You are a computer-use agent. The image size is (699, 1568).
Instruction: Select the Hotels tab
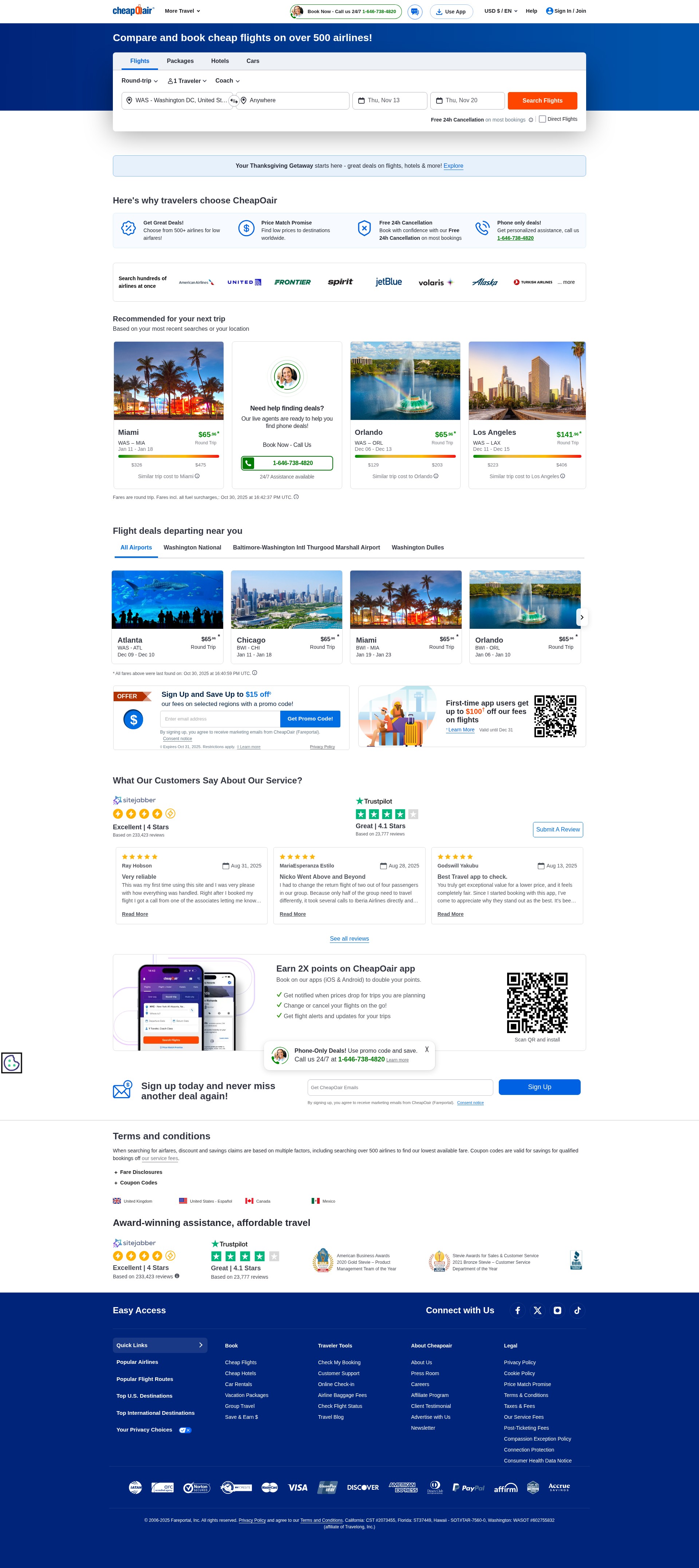(x=220, y=61)
